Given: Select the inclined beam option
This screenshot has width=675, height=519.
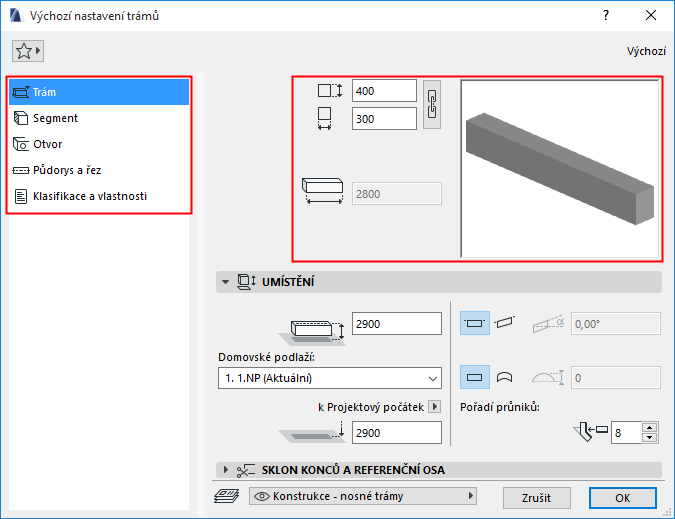Looking at the screenshot, I should pyautogui.click(x=504, y=323).
